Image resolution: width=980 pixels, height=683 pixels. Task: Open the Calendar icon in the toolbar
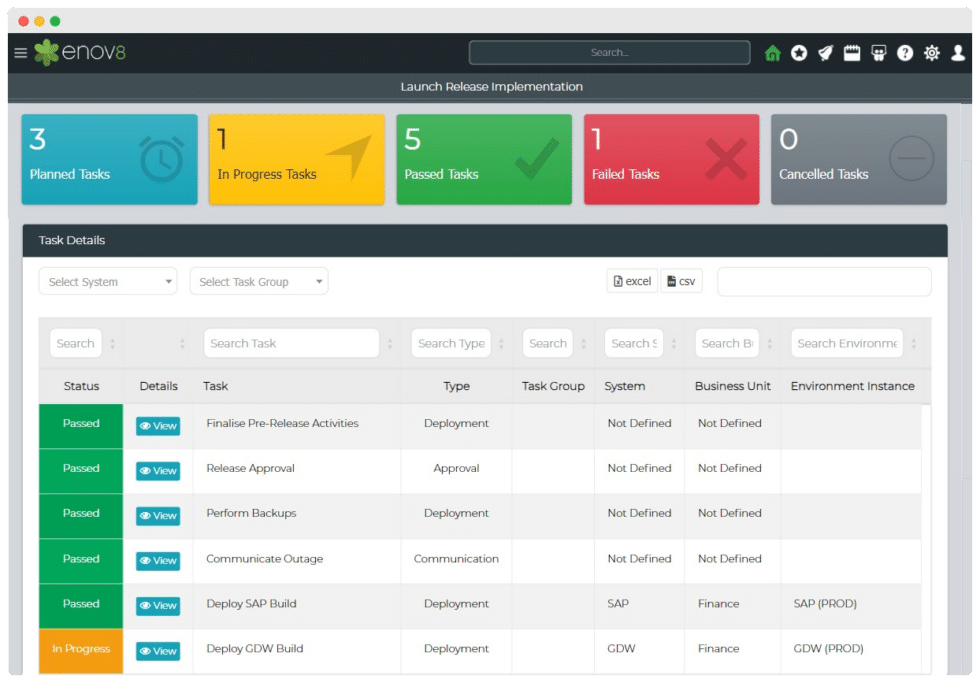point(852,52)
